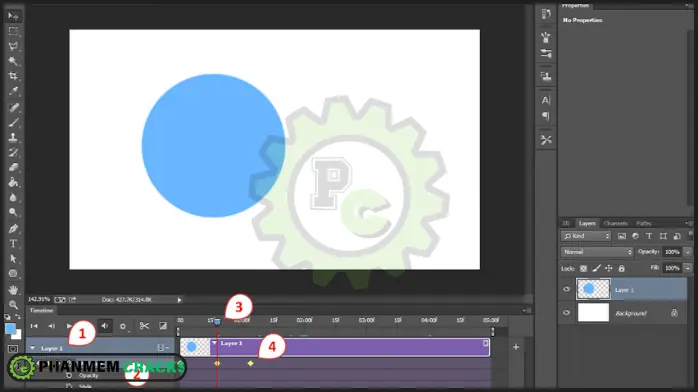Select the Pen tool
The width and height of the screenshot is (698, 392).
pyautogui.click(x=13, y=229)
